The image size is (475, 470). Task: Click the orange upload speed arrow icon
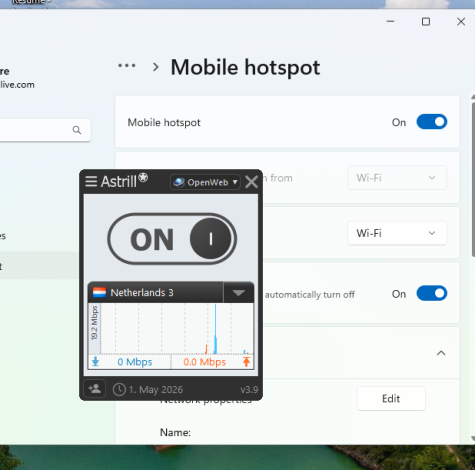tap(246, 362)
